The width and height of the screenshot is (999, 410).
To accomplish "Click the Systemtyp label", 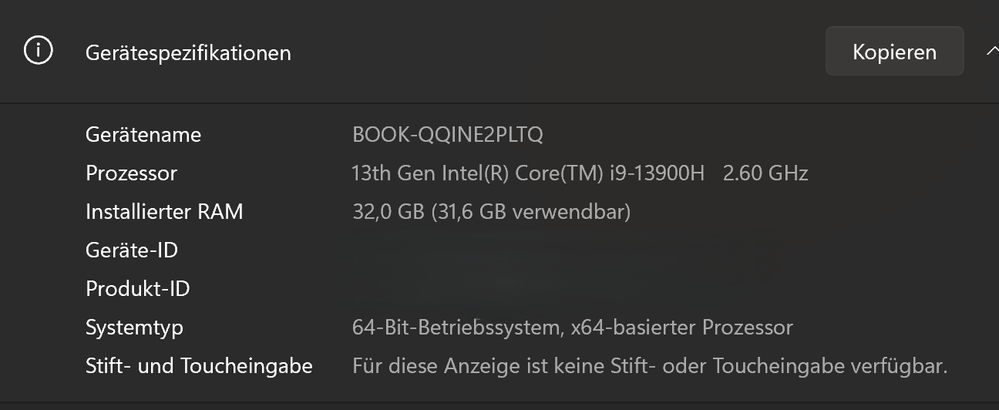I will pyautogui.click(x=134, y=327).
